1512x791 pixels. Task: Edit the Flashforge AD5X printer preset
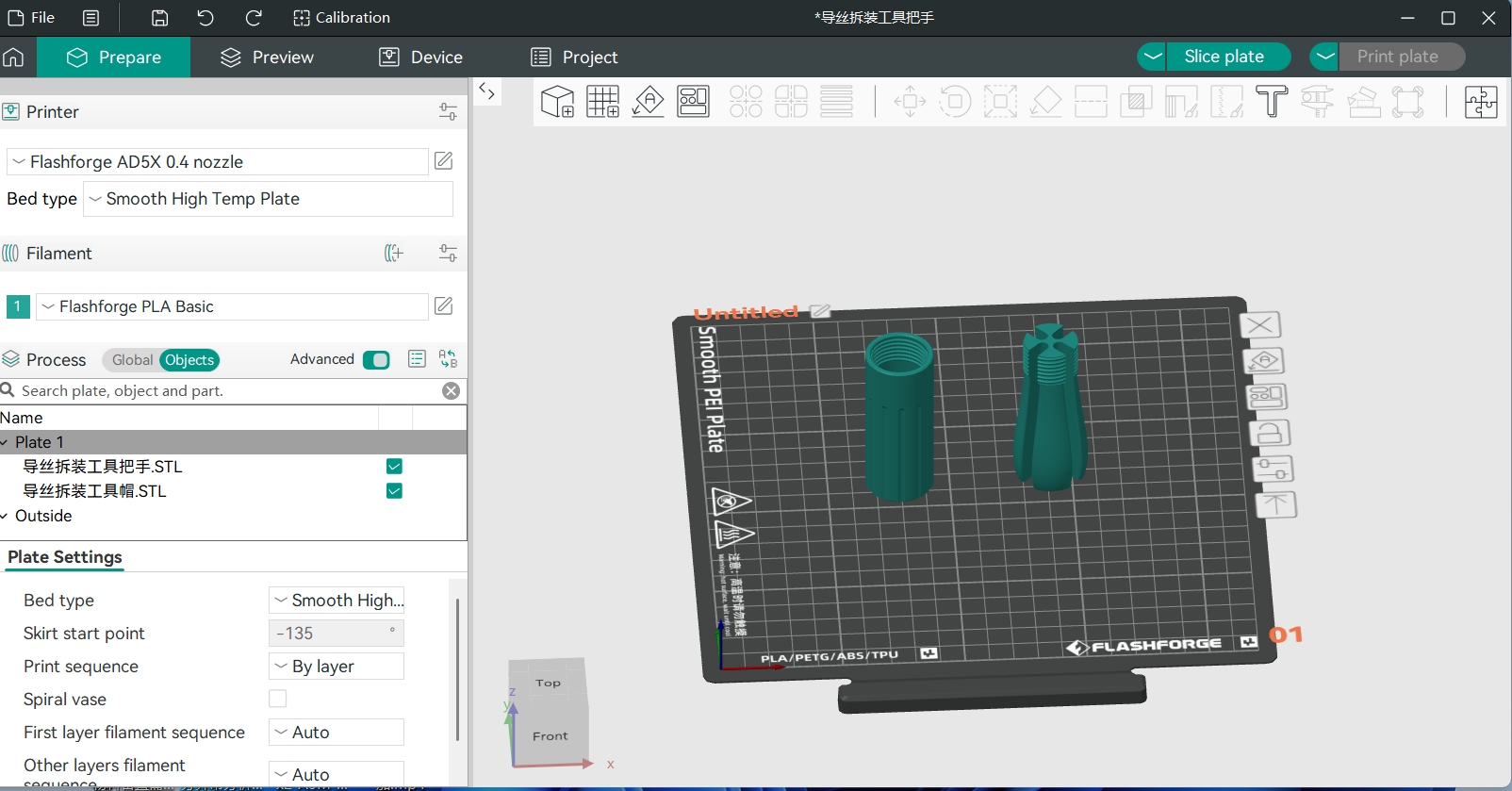pos(444,161)
